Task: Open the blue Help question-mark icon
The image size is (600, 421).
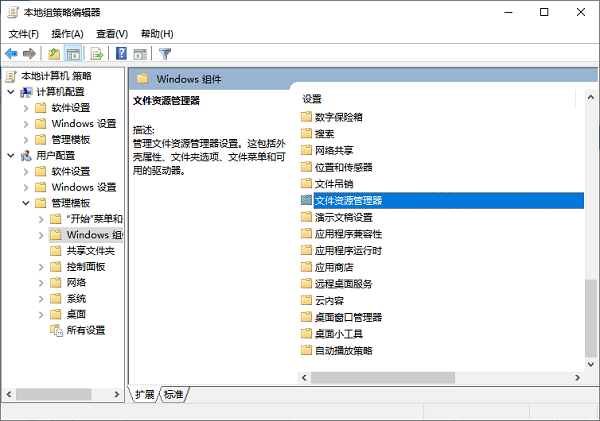Action: [x=121, y=54]
